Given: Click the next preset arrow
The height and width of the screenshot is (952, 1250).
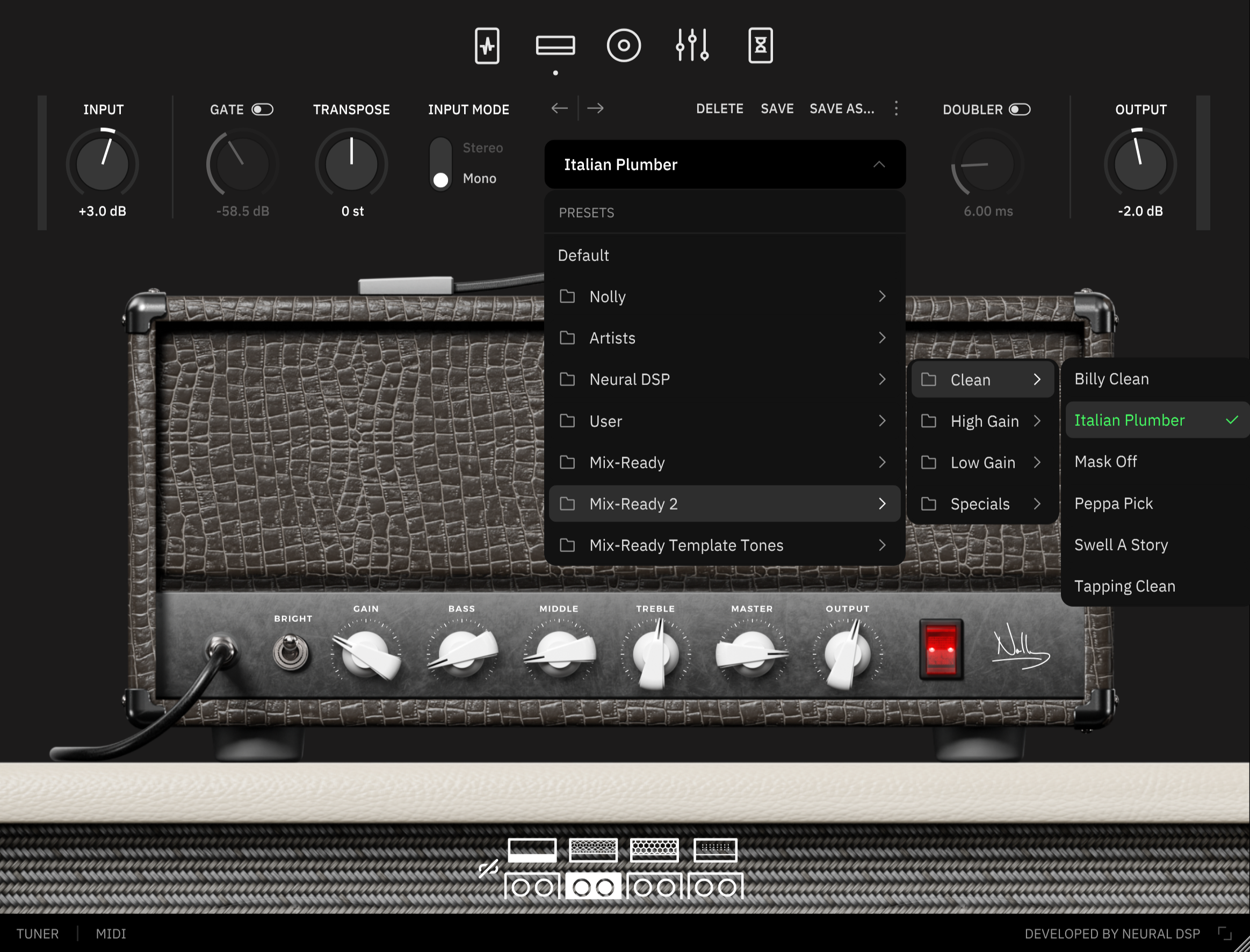Looking at the screenshot, I should [x=596, y=109].
